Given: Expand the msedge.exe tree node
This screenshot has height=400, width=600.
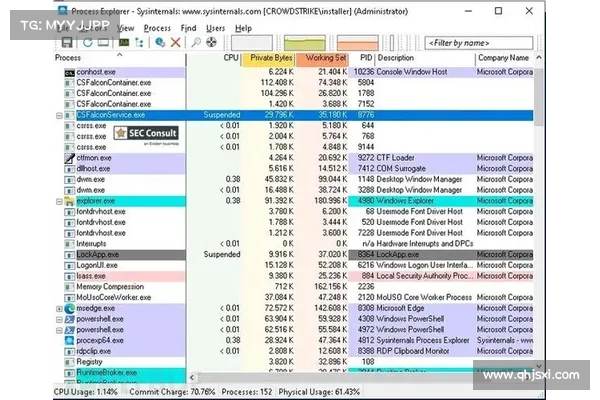Looking at the screenshot, I should click(59, 309).
